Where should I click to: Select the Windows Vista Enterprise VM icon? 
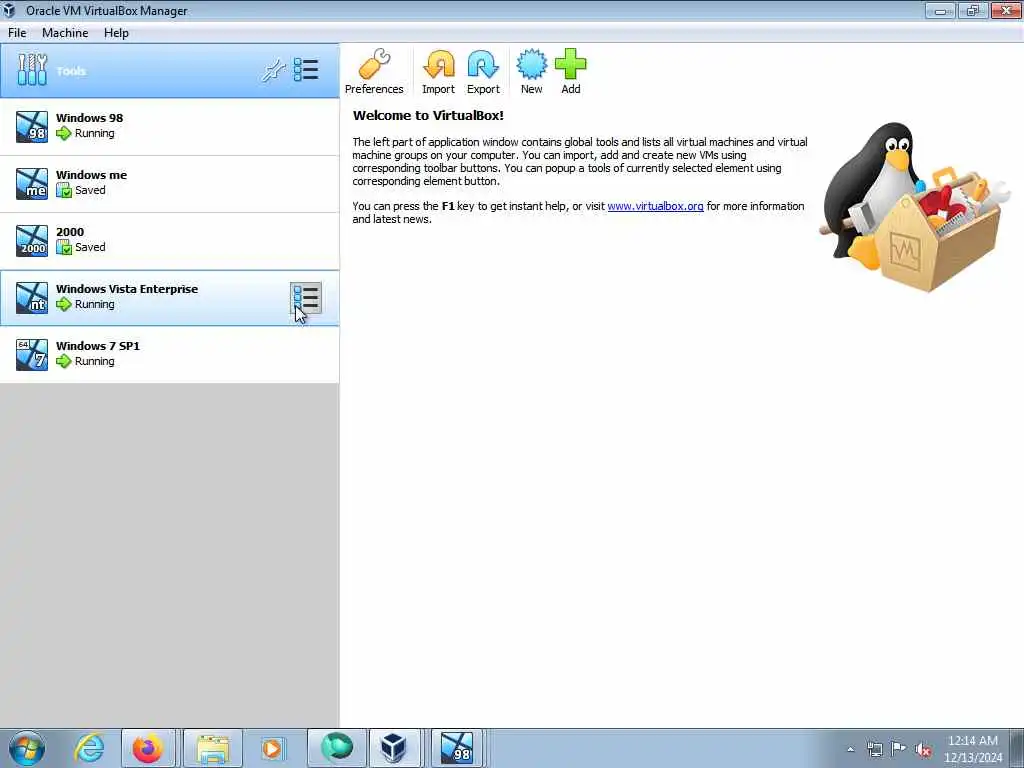[x=32, y=298]
